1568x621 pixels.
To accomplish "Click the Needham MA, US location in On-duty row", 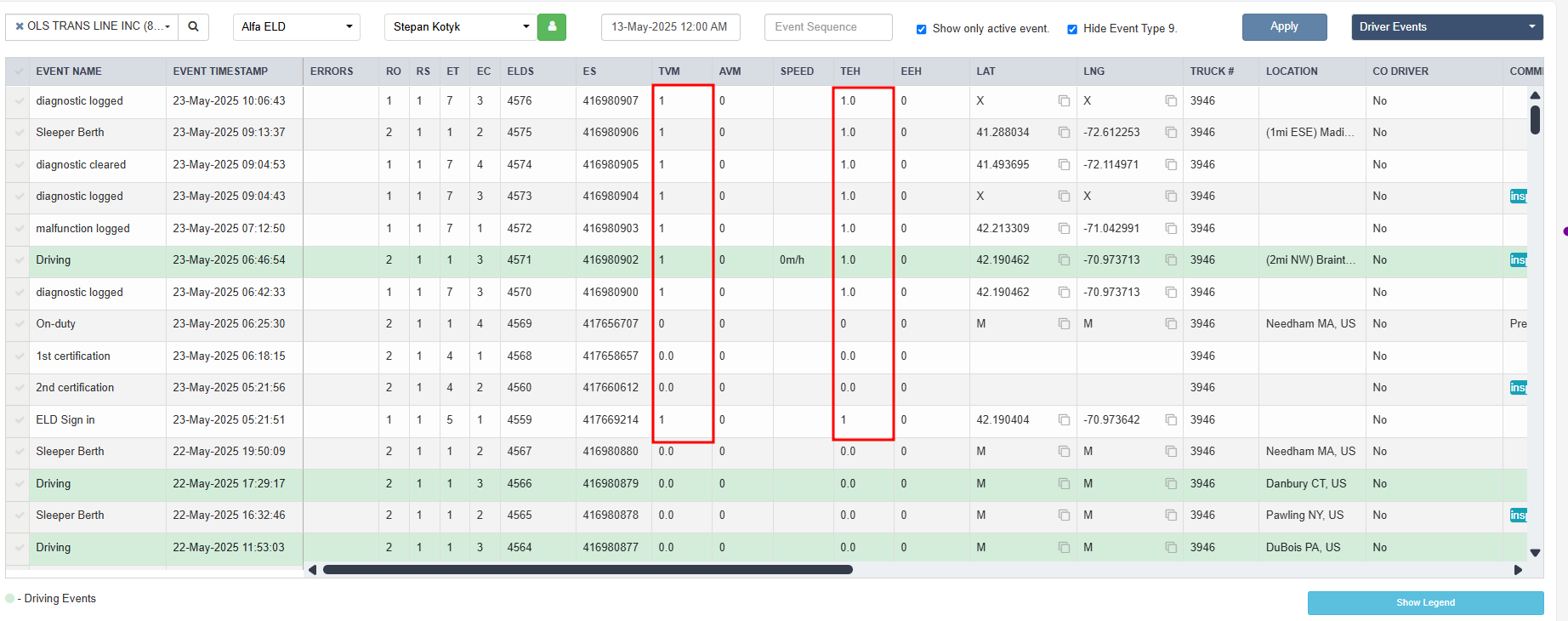I will pos(1310,324).
